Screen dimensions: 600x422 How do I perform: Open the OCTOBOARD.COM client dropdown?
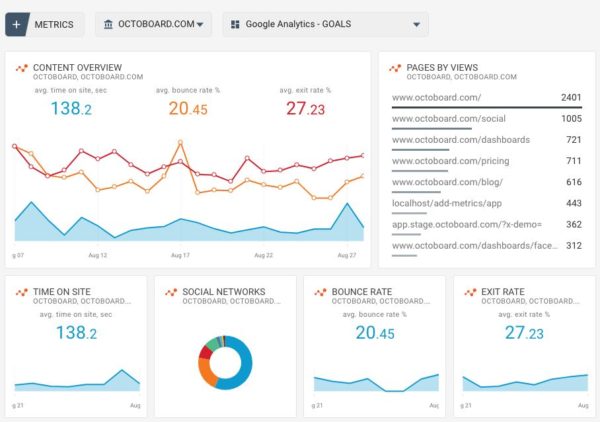tap(153, 24)
